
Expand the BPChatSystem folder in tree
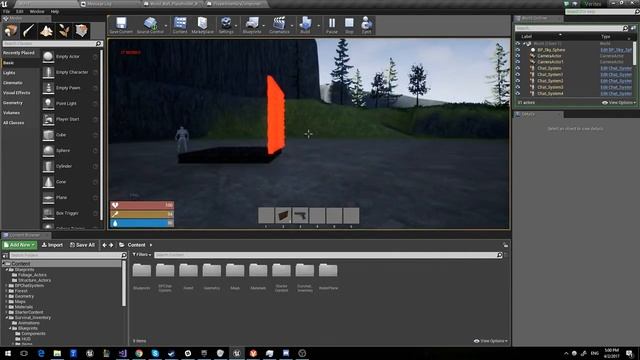(x=8, y=286)
